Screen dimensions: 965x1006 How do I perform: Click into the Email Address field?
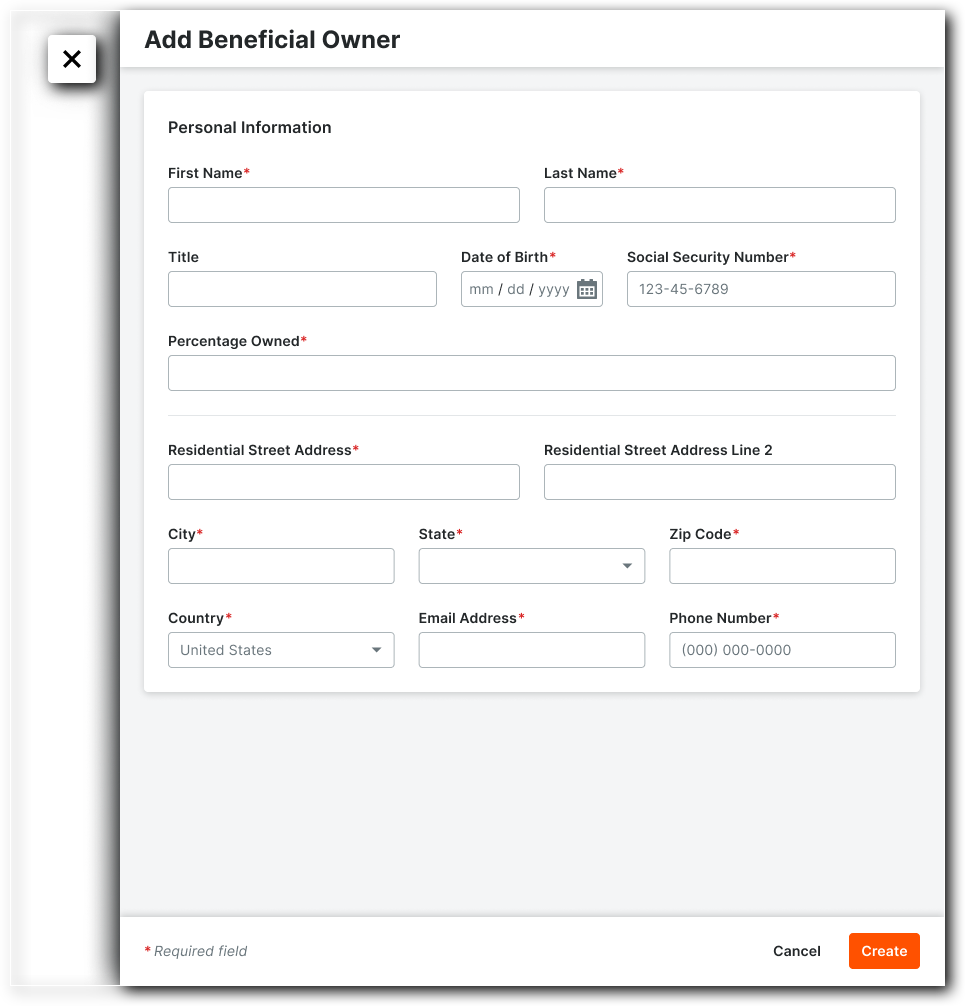[x=531, y=650]
